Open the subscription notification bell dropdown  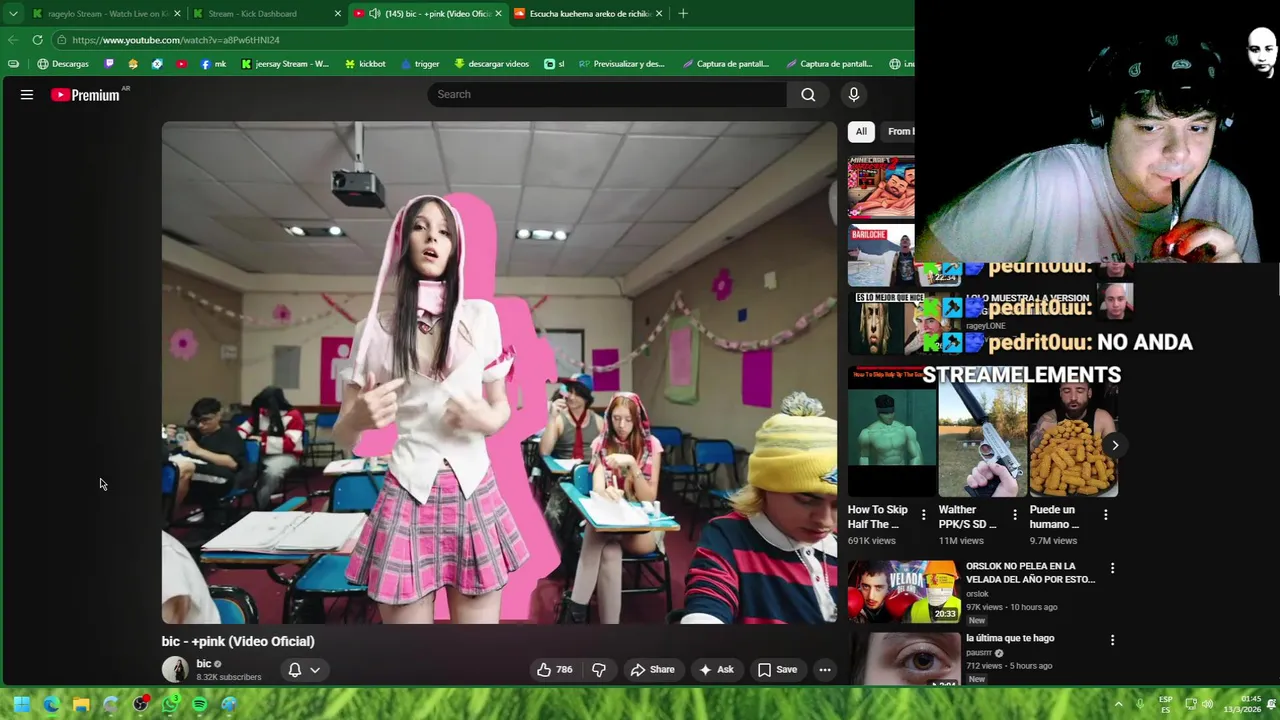(x=304, y=670)
